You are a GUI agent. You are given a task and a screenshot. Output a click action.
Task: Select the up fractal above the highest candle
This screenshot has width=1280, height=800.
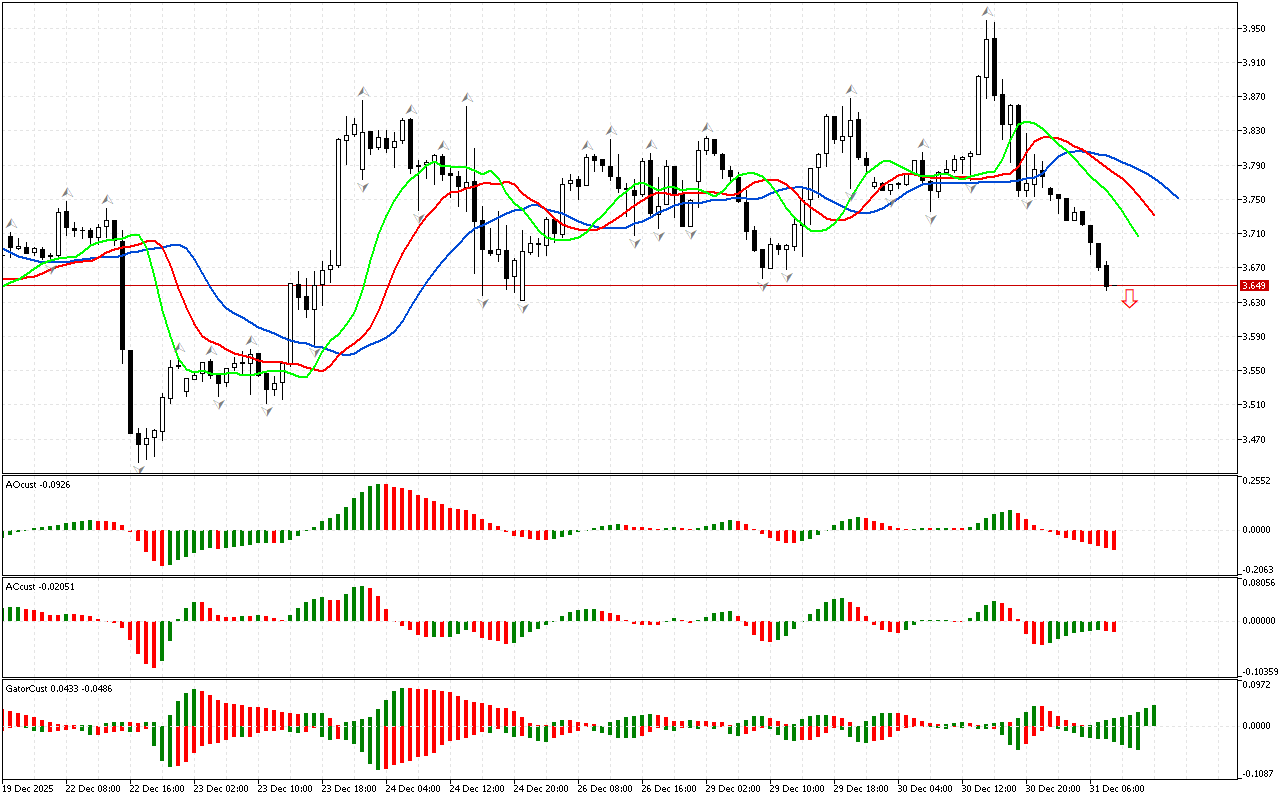[988, 12]
